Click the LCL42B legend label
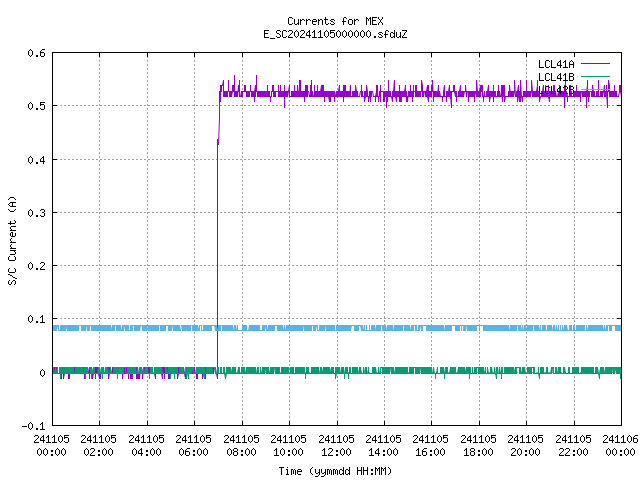Screen dimensions: 640x480 pyautogui.click(x=556, y=90)
